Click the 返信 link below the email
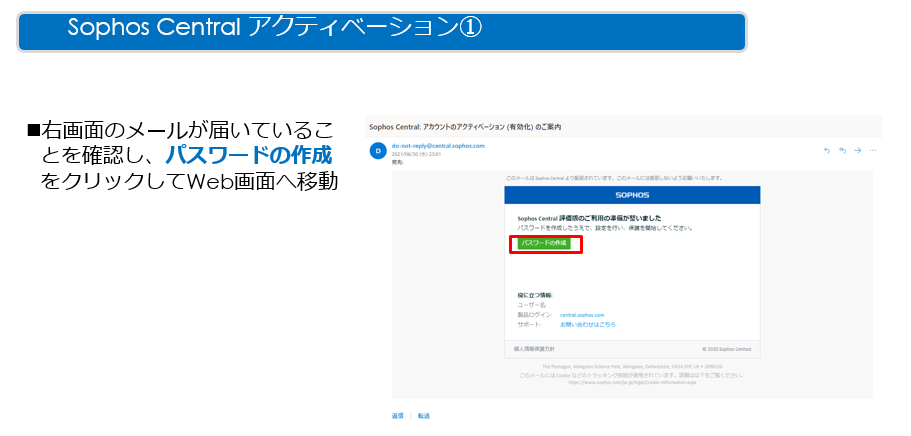911x436 pixels. point(397,416)
